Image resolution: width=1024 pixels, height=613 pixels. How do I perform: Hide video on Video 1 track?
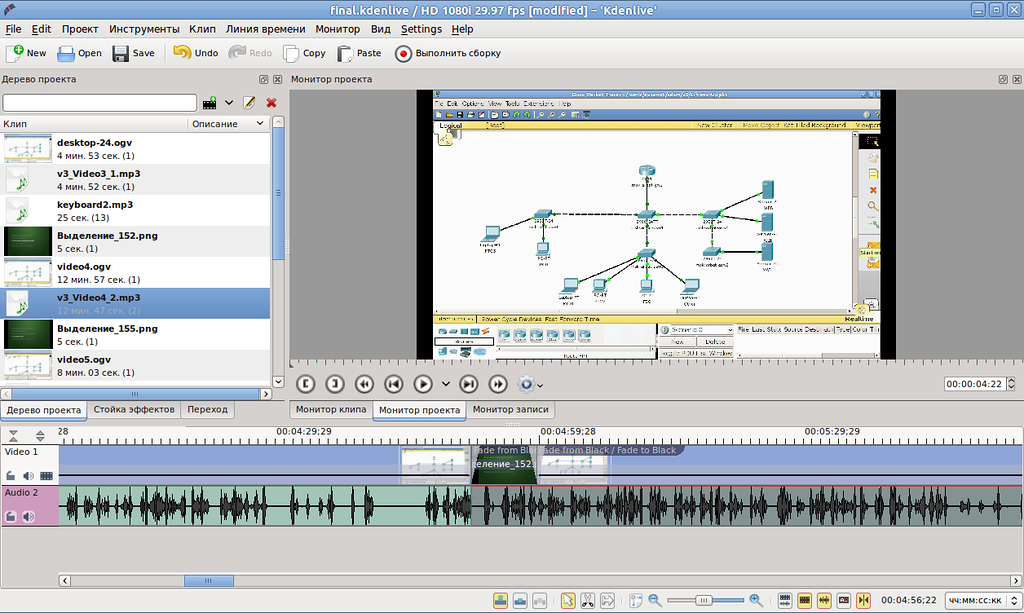46,476
